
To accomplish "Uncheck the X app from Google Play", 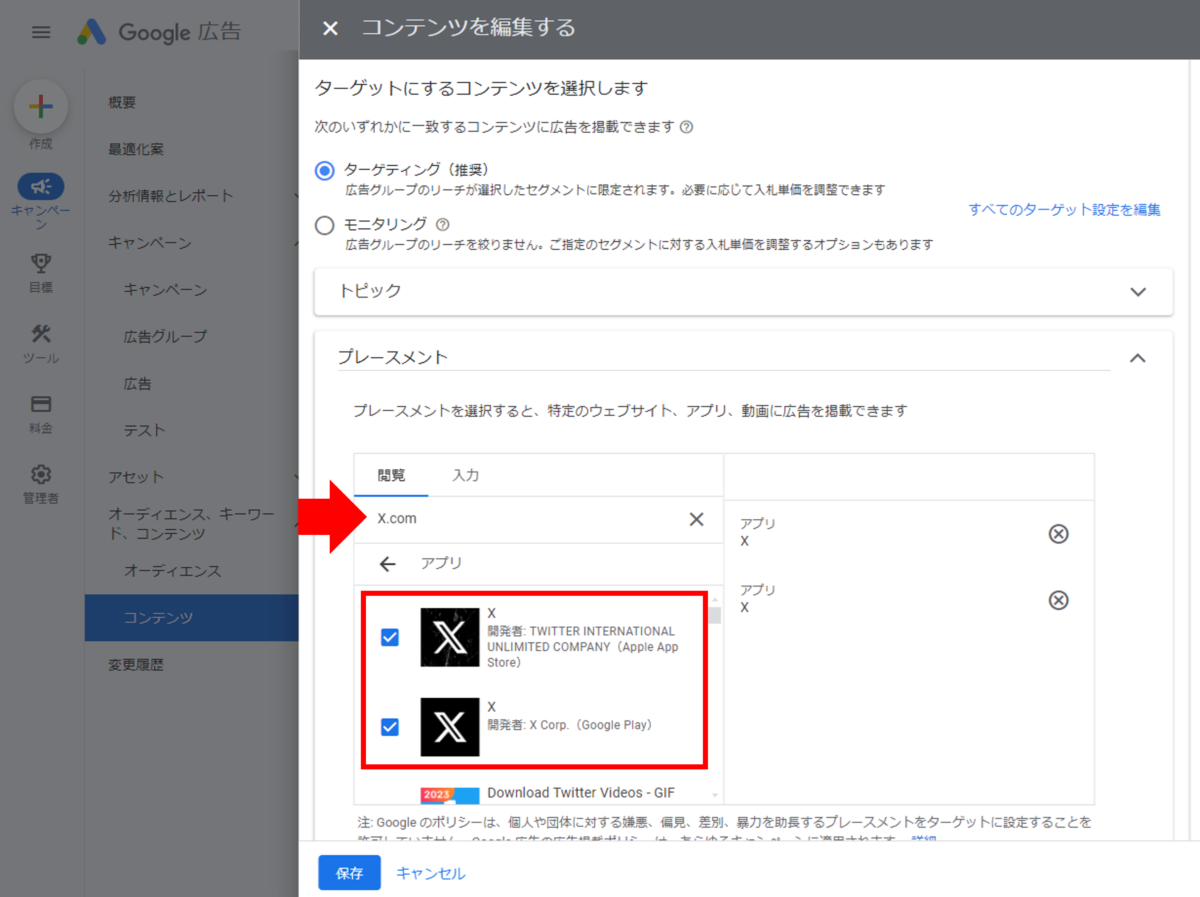I will 390,727.
